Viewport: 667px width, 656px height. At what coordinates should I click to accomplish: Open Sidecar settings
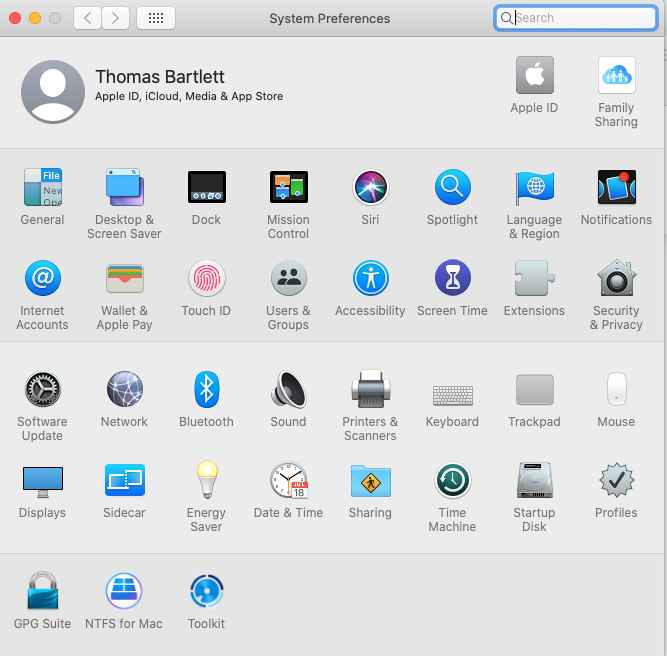pos(125,480)
